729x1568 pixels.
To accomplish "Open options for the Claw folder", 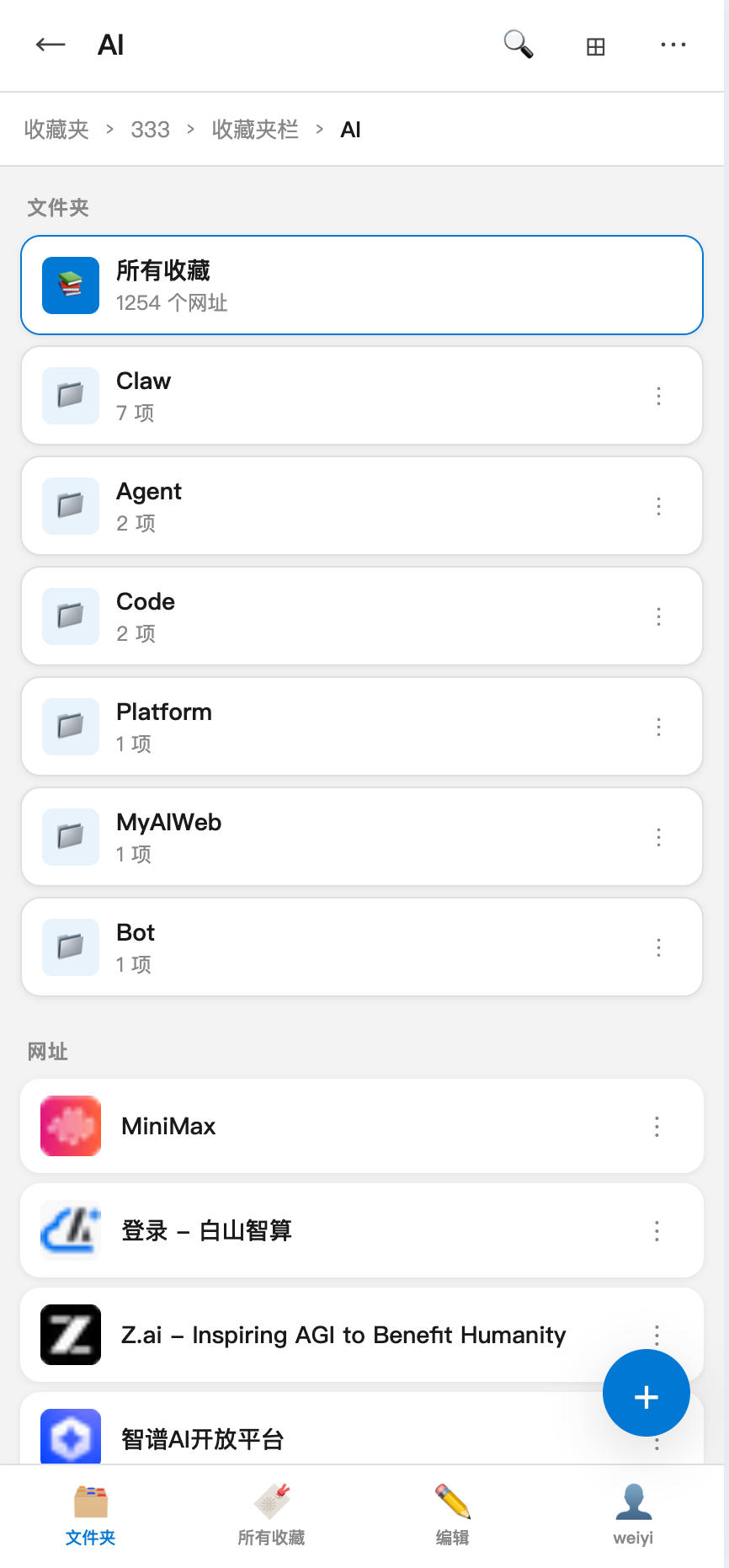I will click(658, 396).
